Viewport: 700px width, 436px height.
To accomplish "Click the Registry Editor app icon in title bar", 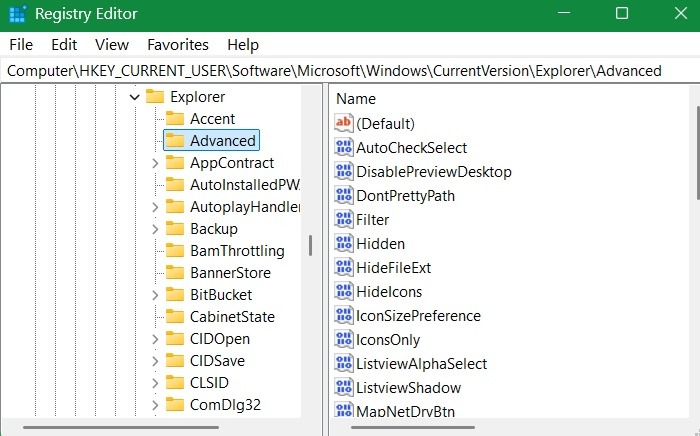I will [17, 14].
